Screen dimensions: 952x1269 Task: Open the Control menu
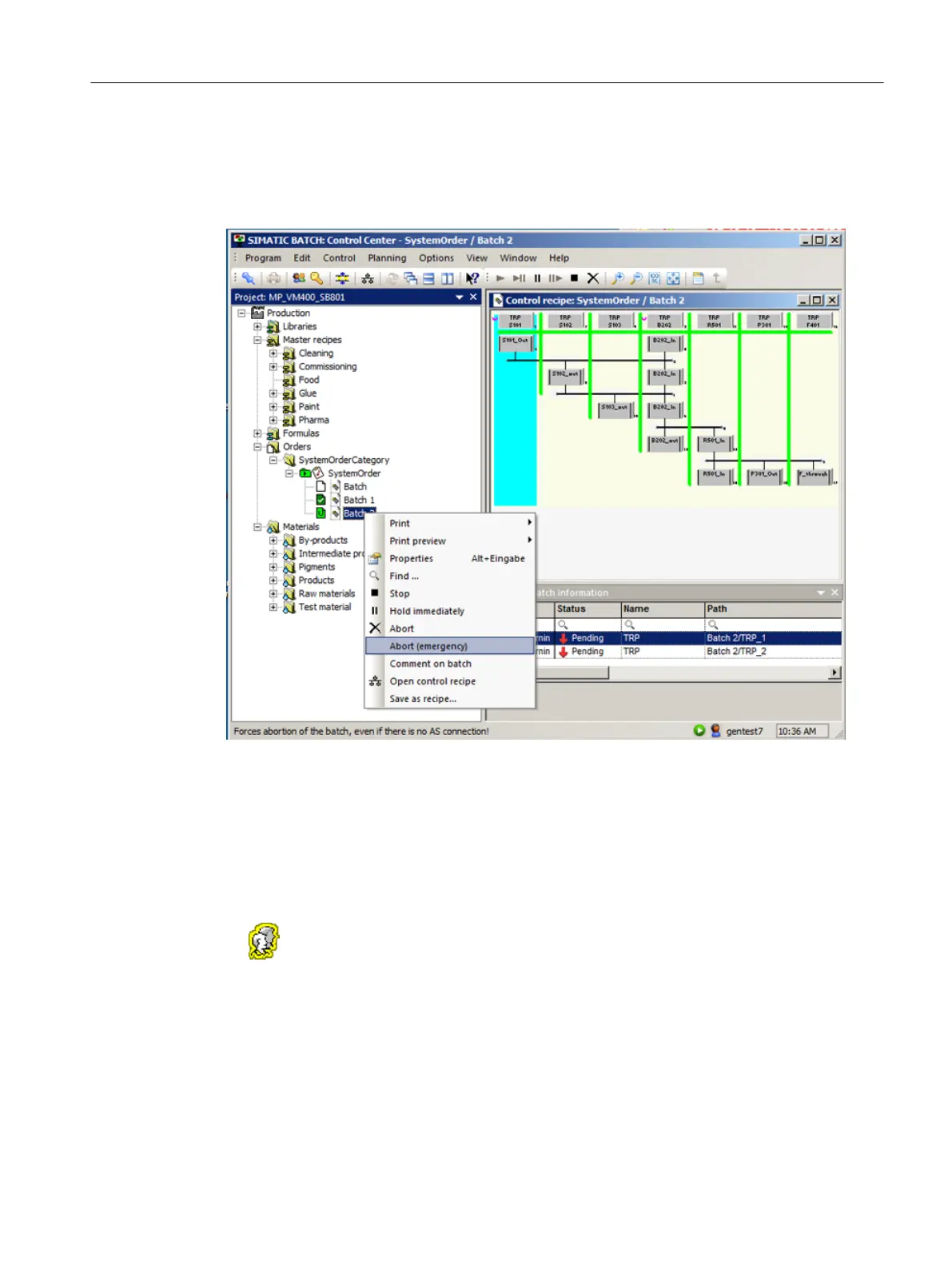coord(339,258)
